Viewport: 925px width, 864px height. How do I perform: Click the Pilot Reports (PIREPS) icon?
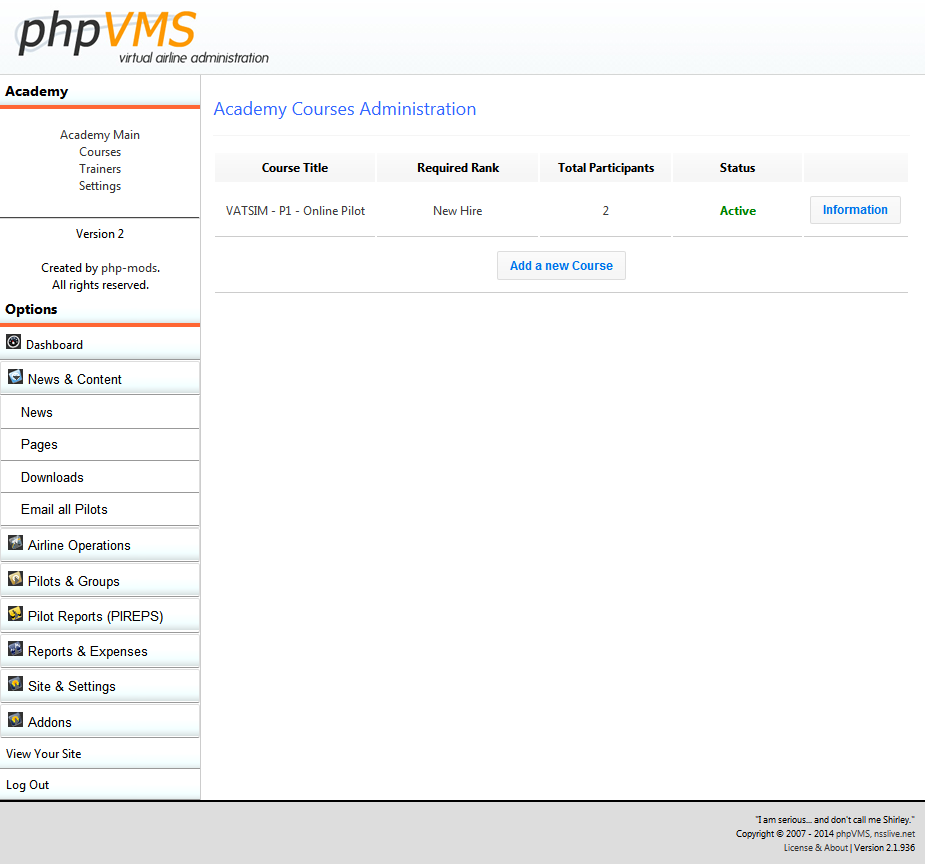coord(15,614)
